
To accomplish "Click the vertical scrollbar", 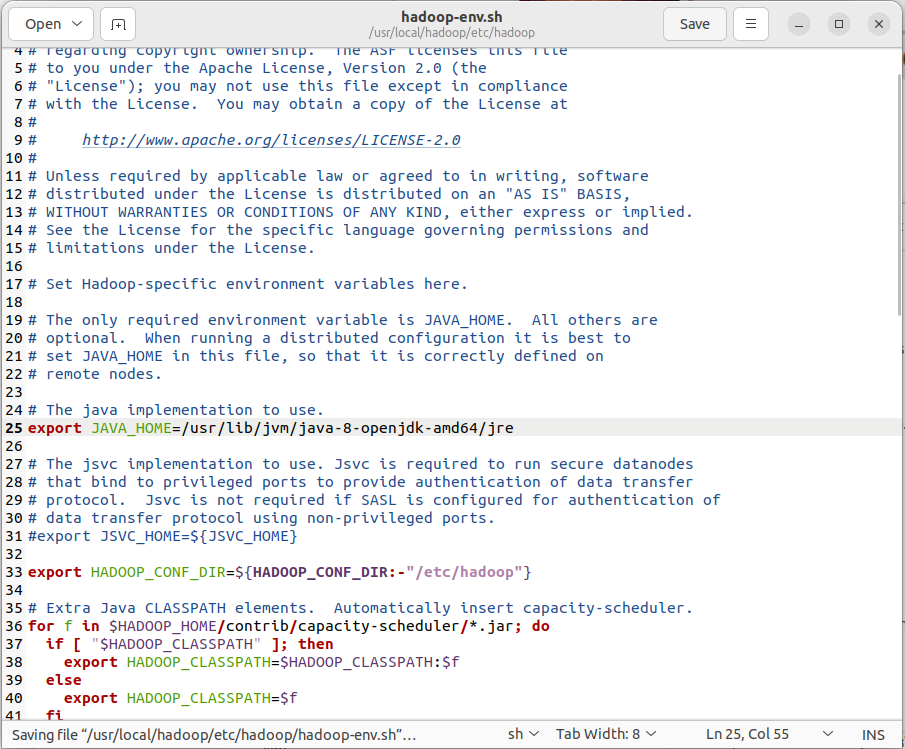I will click(x=900, y=196).
